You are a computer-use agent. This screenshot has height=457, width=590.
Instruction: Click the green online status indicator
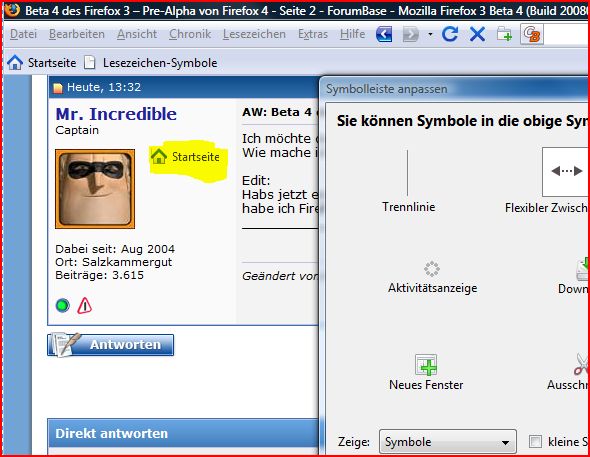62,305
